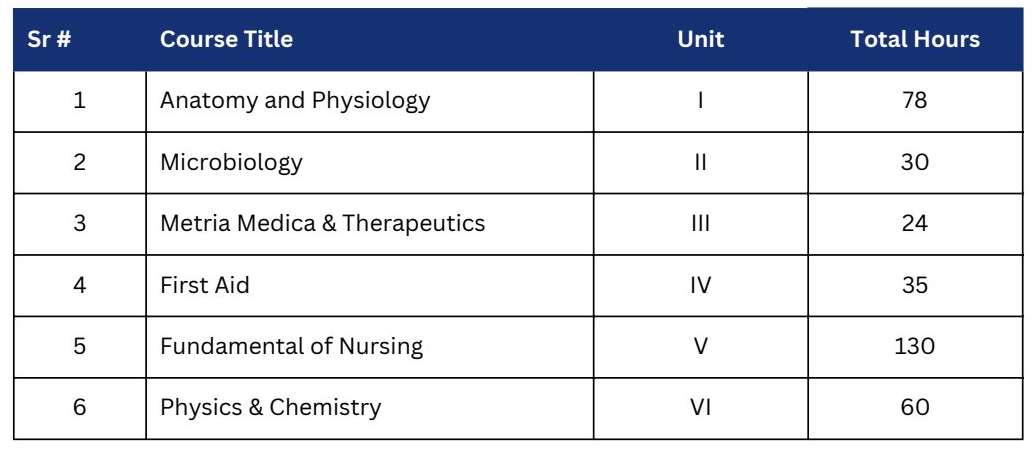Select serial number 5 cell
This screenshot has height=451, width=1035.
[79, 347]
